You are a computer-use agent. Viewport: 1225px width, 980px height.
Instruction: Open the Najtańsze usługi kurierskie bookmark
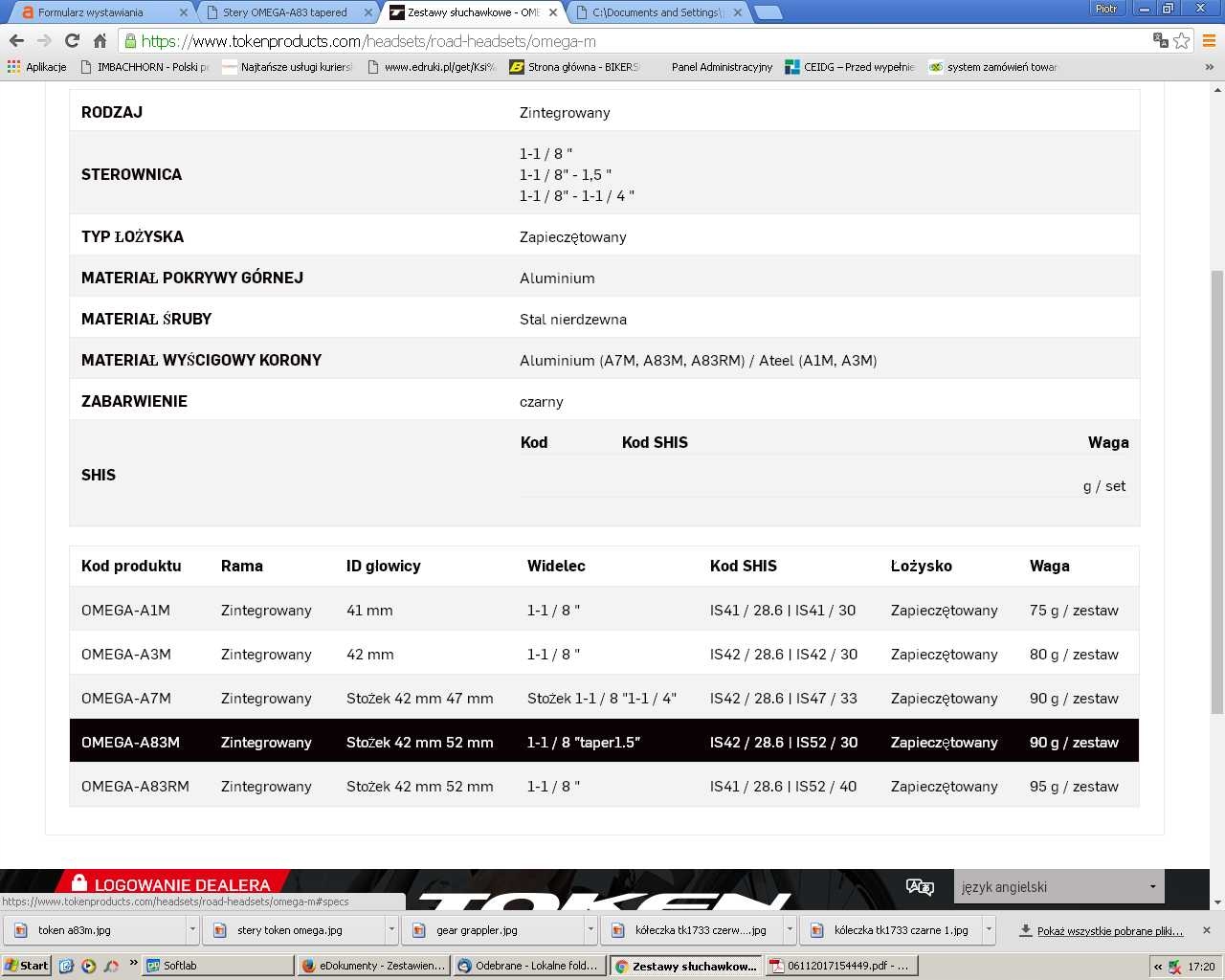pos(287,67)
